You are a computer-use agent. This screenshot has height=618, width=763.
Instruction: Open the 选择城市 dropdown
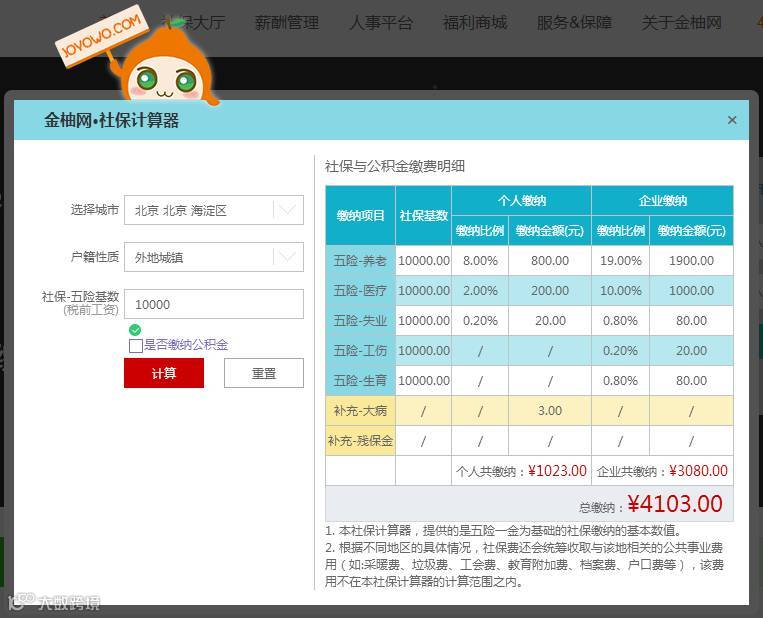(214, 210)
